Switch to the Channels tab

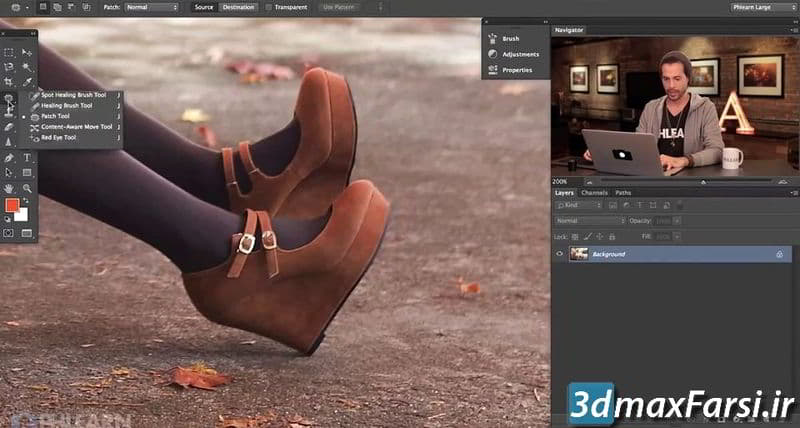pyautogui.click(x=594, y=193)
